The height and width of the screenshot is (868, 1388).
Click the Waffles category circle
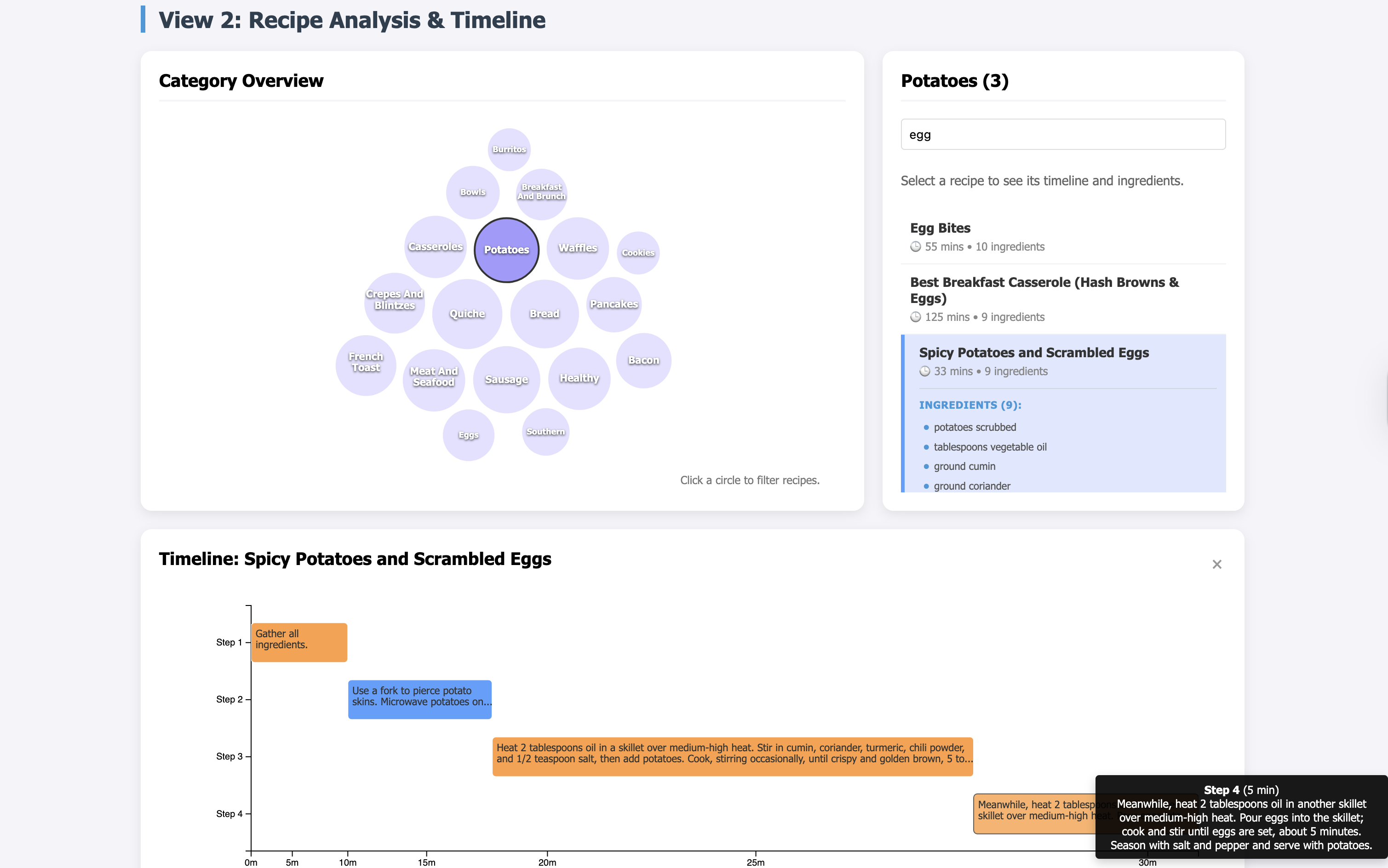[577, 248]
